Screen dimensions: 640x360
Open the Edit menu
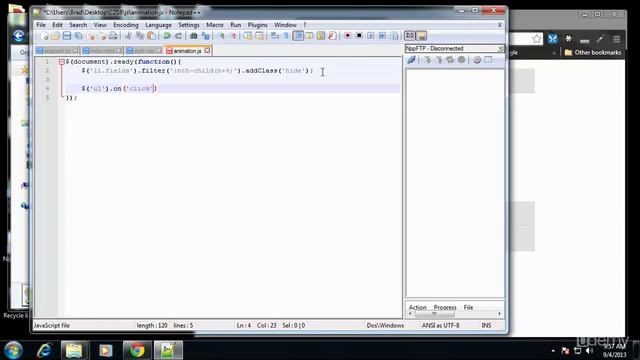tap(57, 25)
